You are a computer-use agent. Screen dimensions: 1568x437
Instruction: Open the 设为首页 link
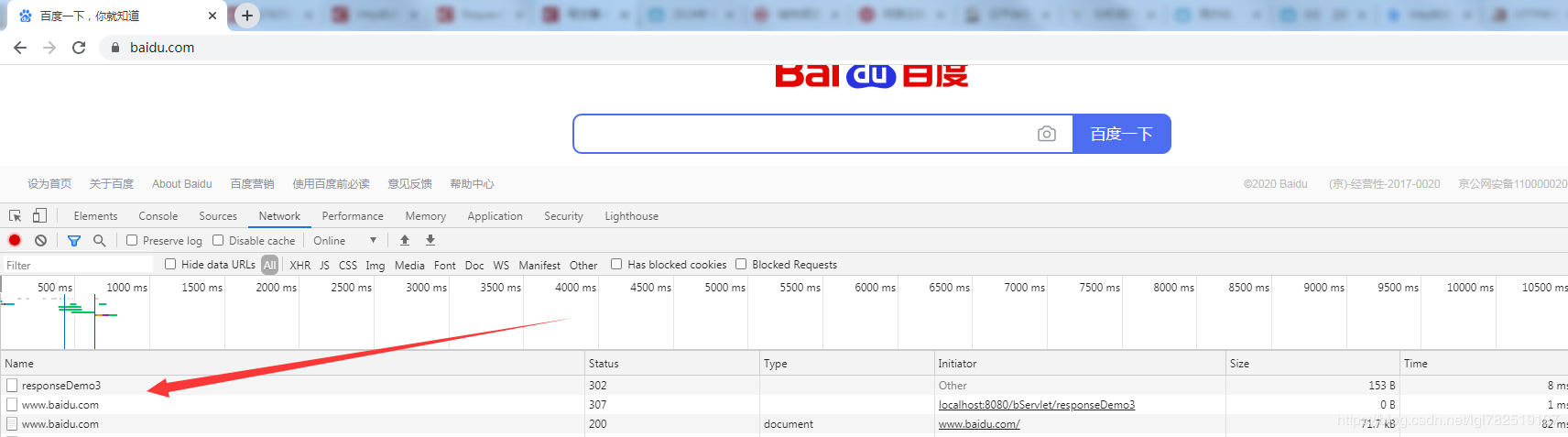point(49,184)
